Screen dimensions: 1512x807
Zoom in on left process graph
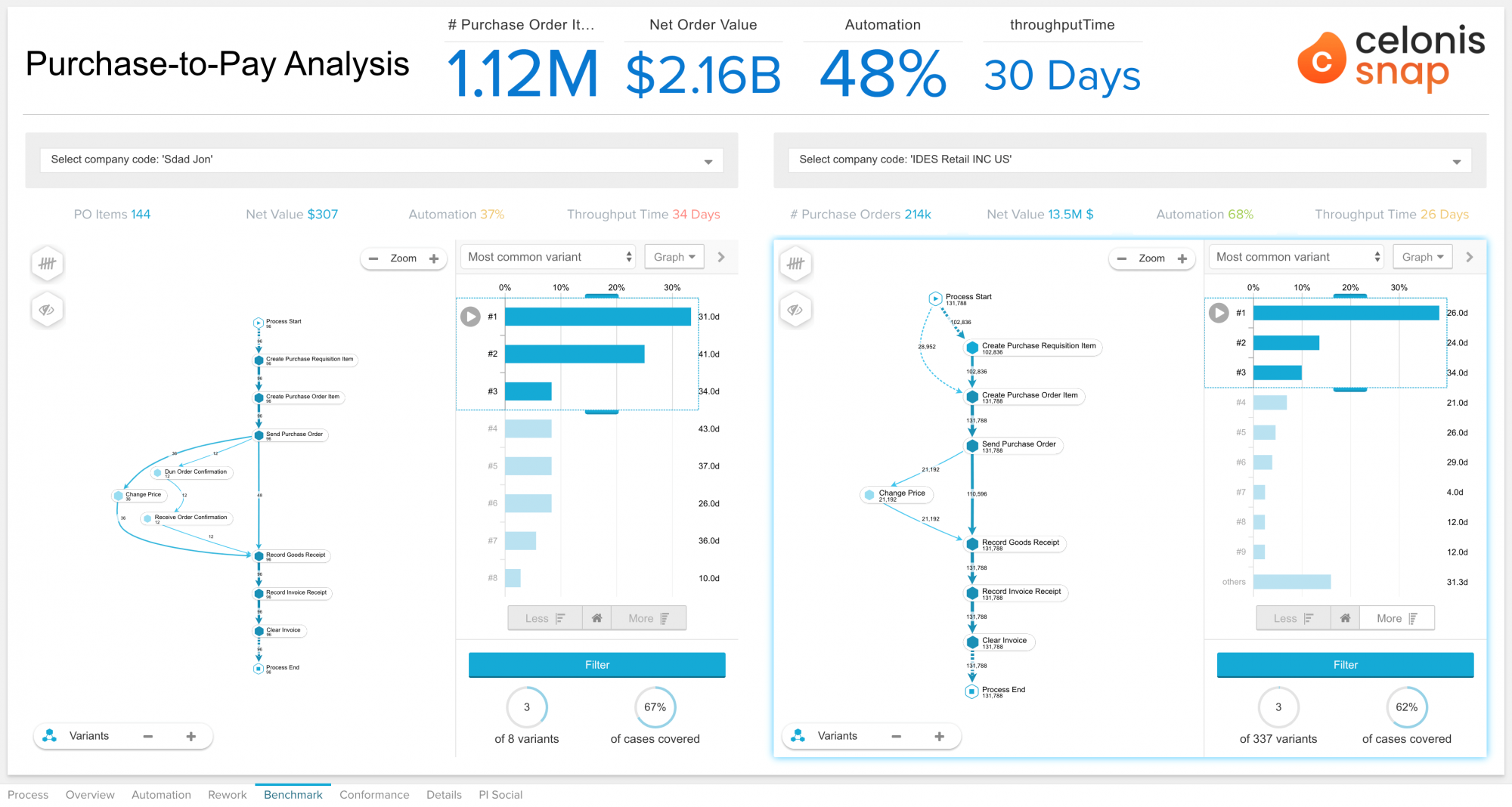[434, 258]
